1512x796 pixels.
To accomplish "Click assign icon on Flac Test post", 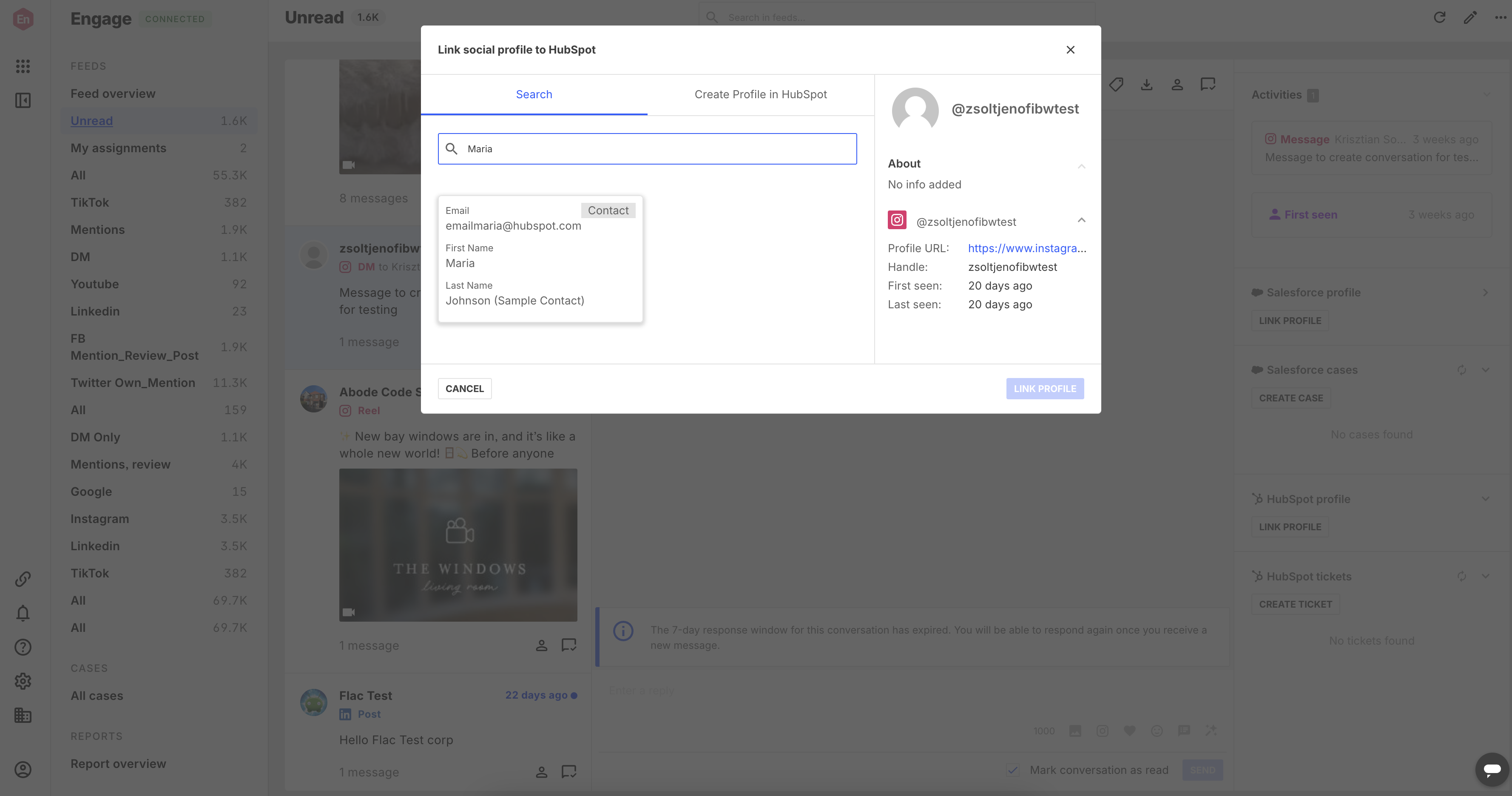I will coord(541,772).
